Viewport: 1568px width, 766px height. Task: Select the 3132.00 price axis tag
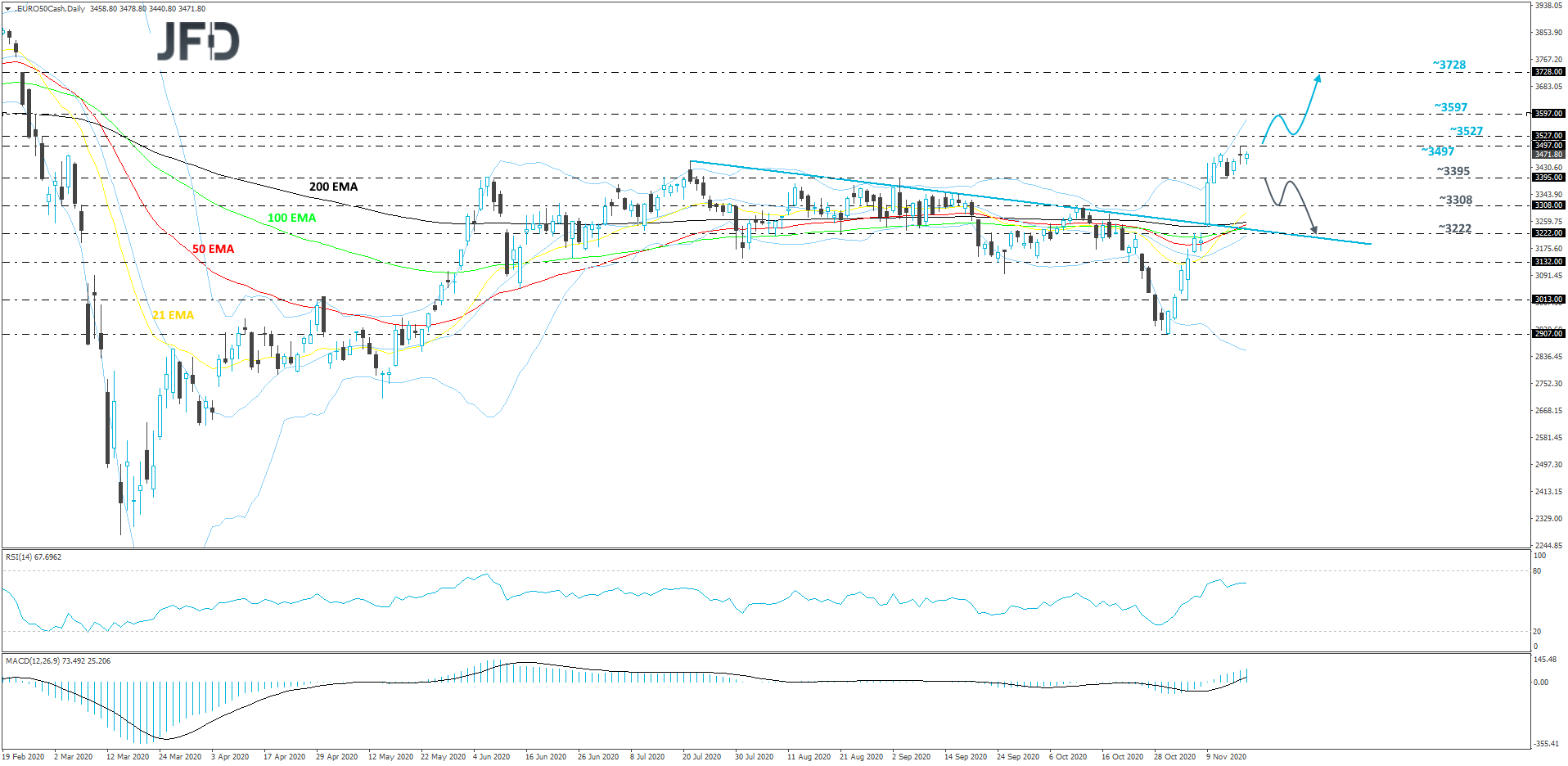pyautogui.click(x=1548, y=262)
